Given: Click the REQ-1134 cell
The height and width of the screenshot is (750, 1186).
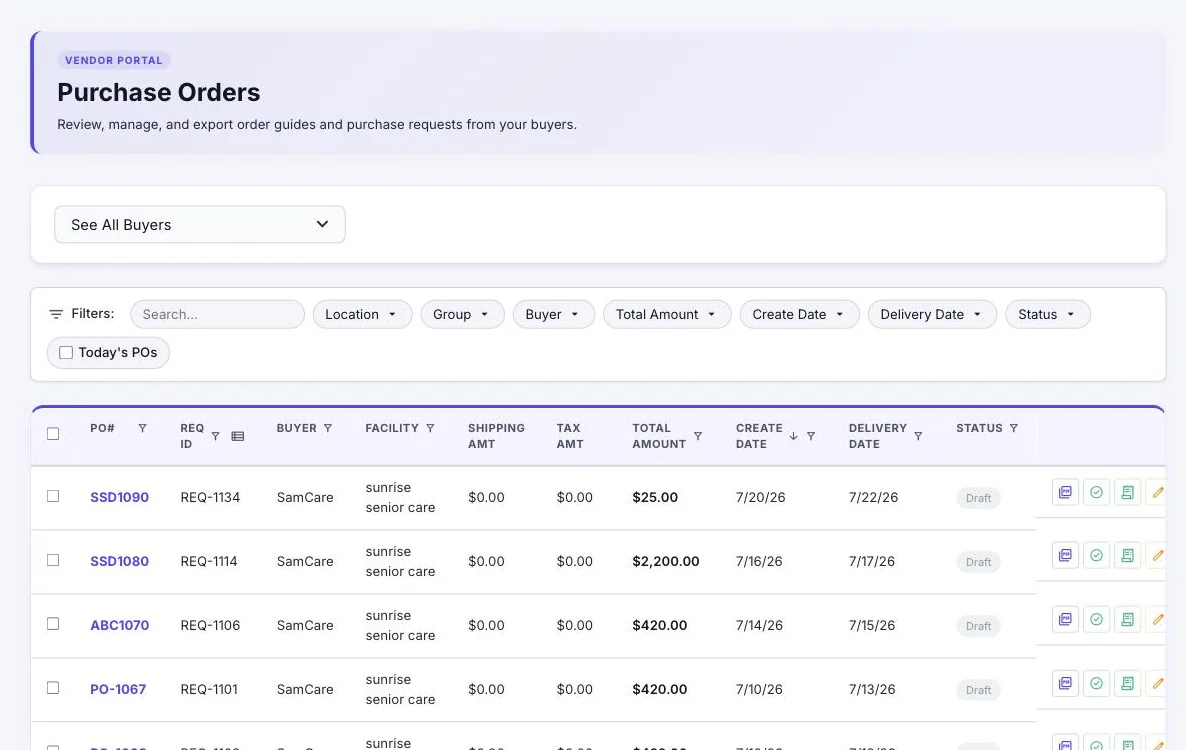Looking at the screenshot, I should [x=210, y=497].
